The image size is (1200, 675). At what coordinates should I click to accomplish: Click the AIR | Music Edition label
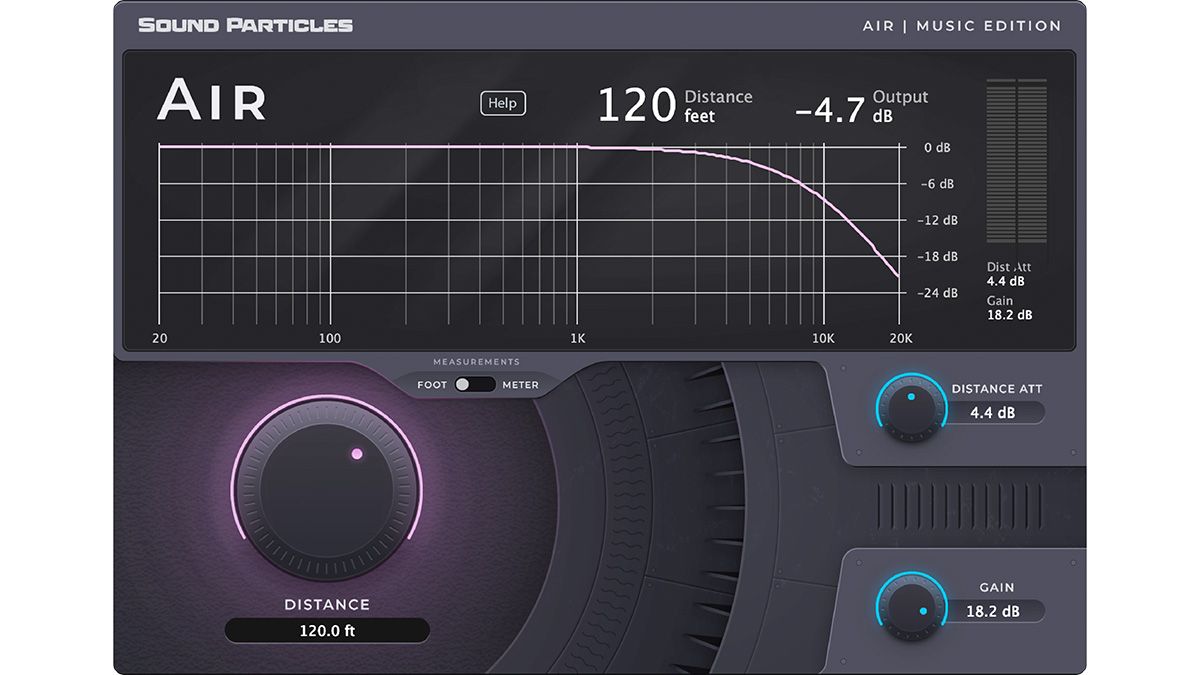click(x=963, y=25)
